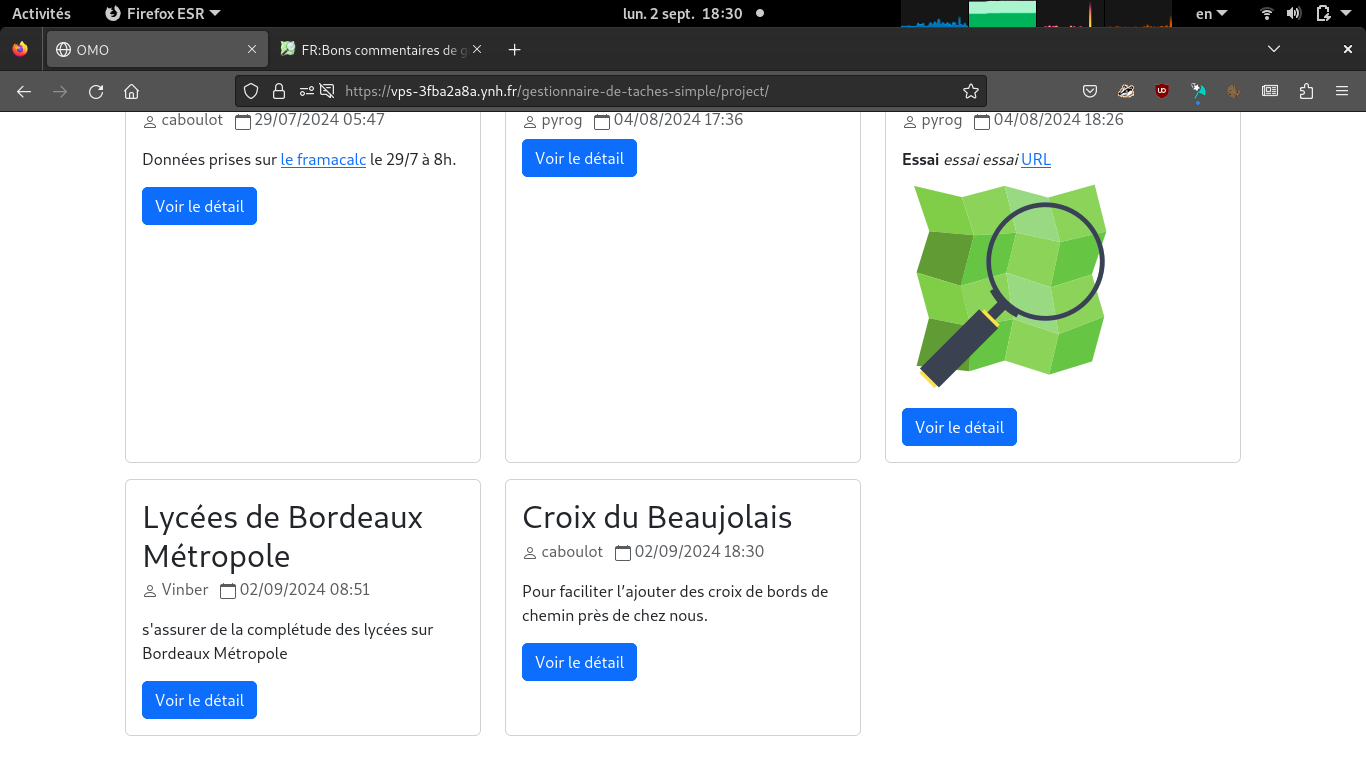This screenshot has width=1366, height=768.
Task: Expand the list all tabs chevron
Action: 1274,49
